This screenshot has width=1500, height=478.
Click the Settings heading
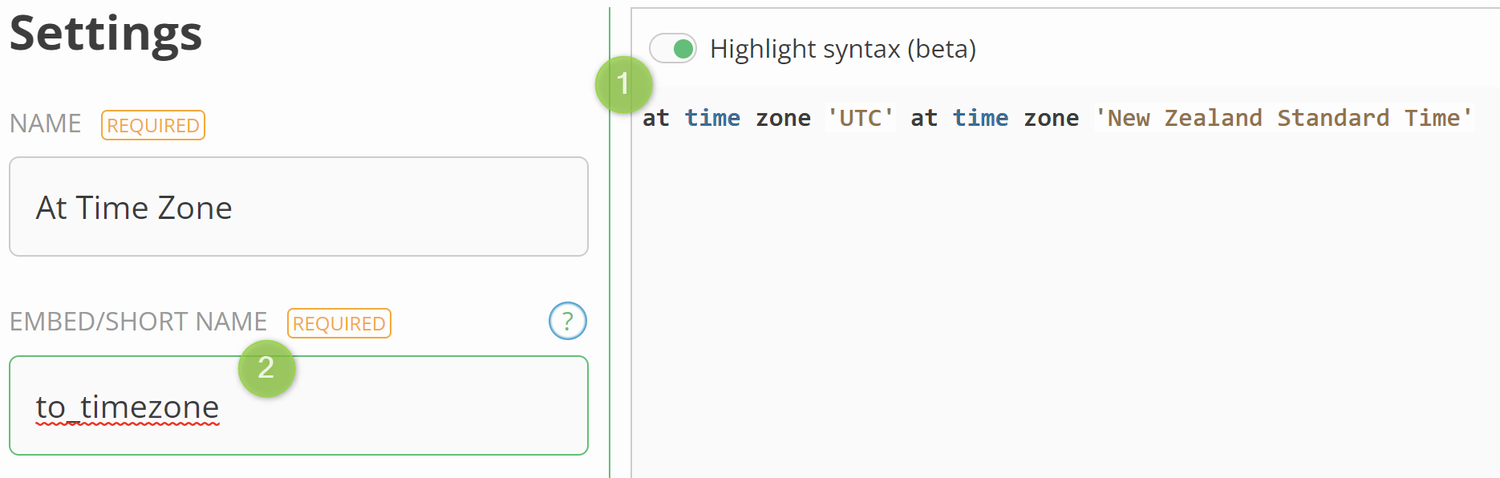[x=106, y=35]
